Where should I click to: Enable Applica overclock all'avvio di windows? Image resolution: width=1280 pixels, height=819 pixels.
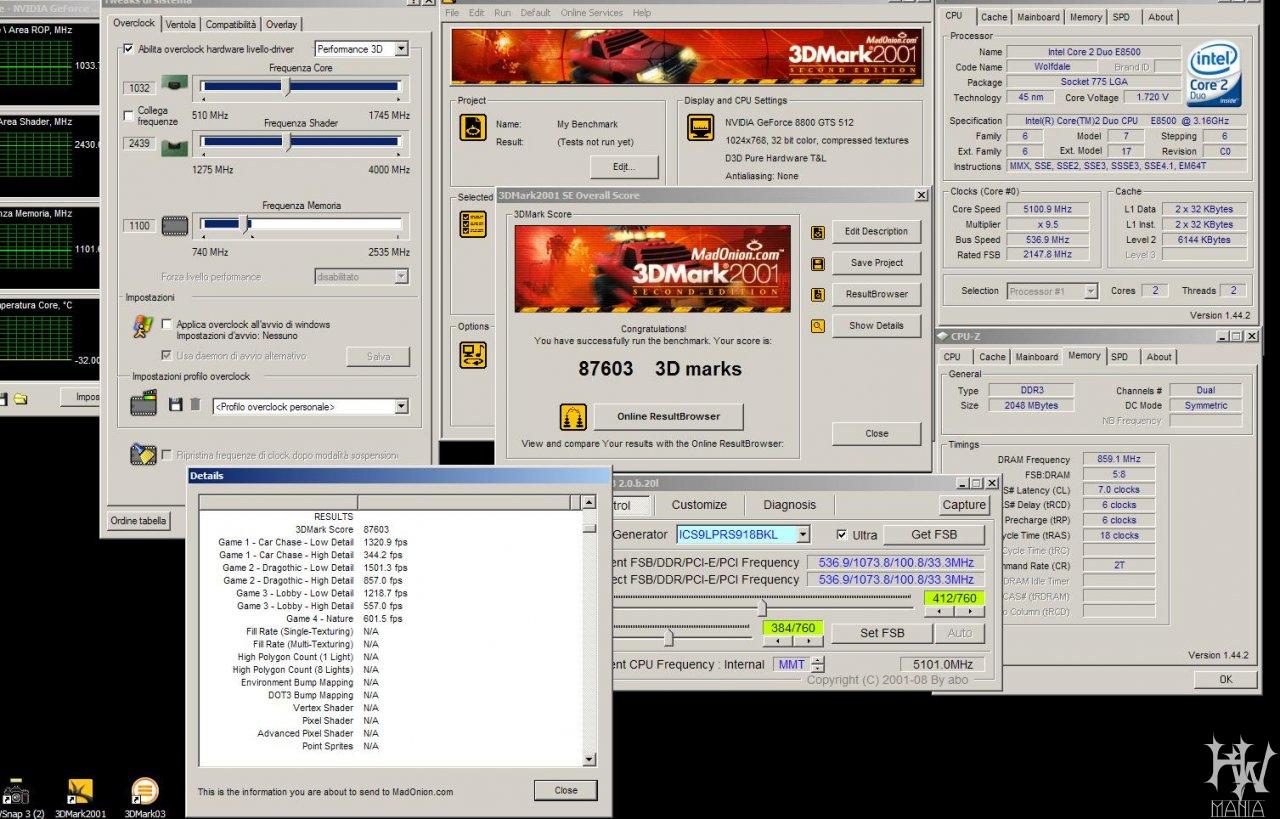(x=167, y=325)
